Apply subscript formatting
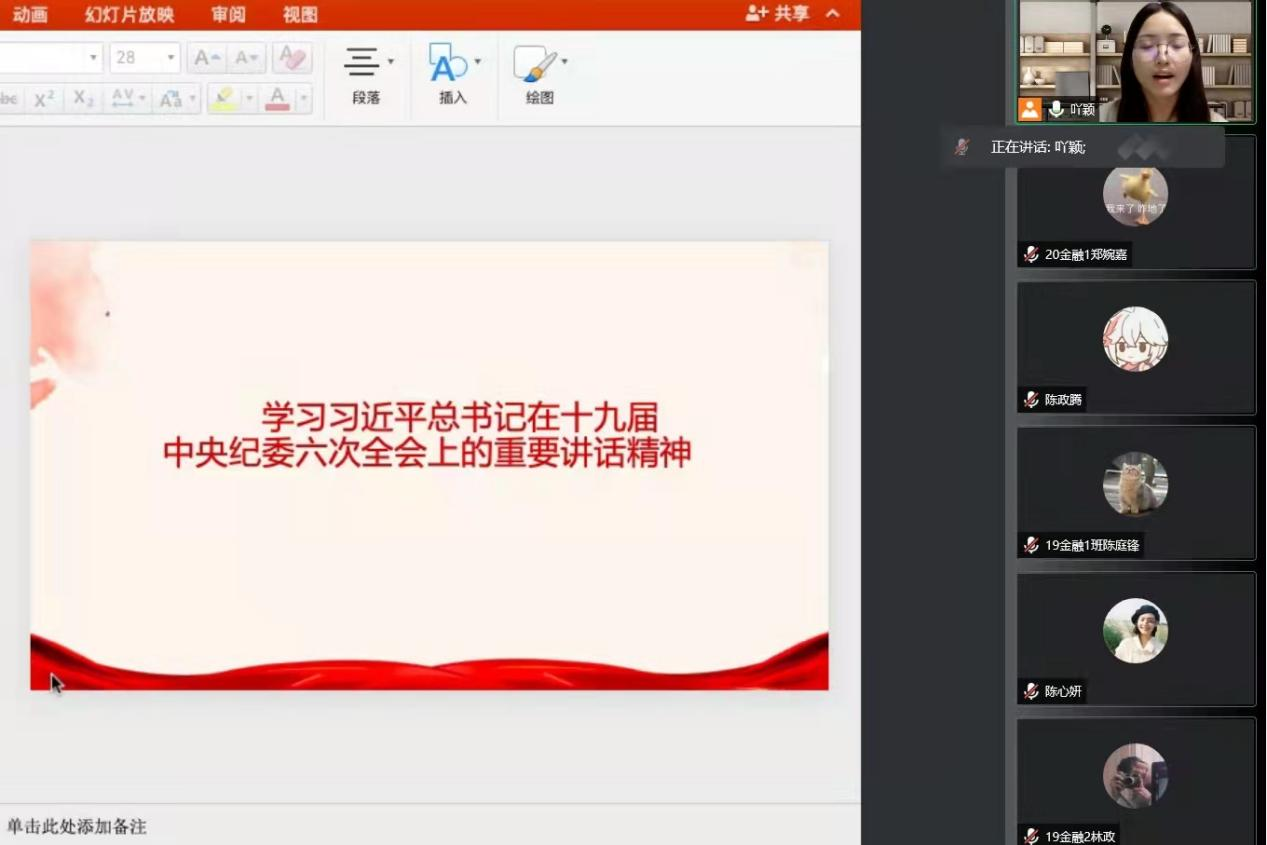This screenshot has width=1267, height=845. (x=84, y=98)
